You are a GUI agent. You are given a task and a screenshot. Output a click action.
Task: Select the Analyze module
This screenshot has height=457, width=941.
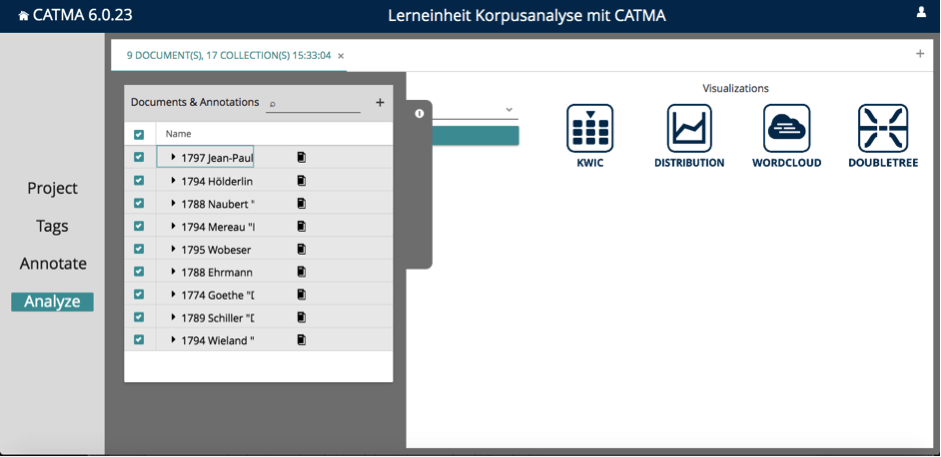[52, 302]
